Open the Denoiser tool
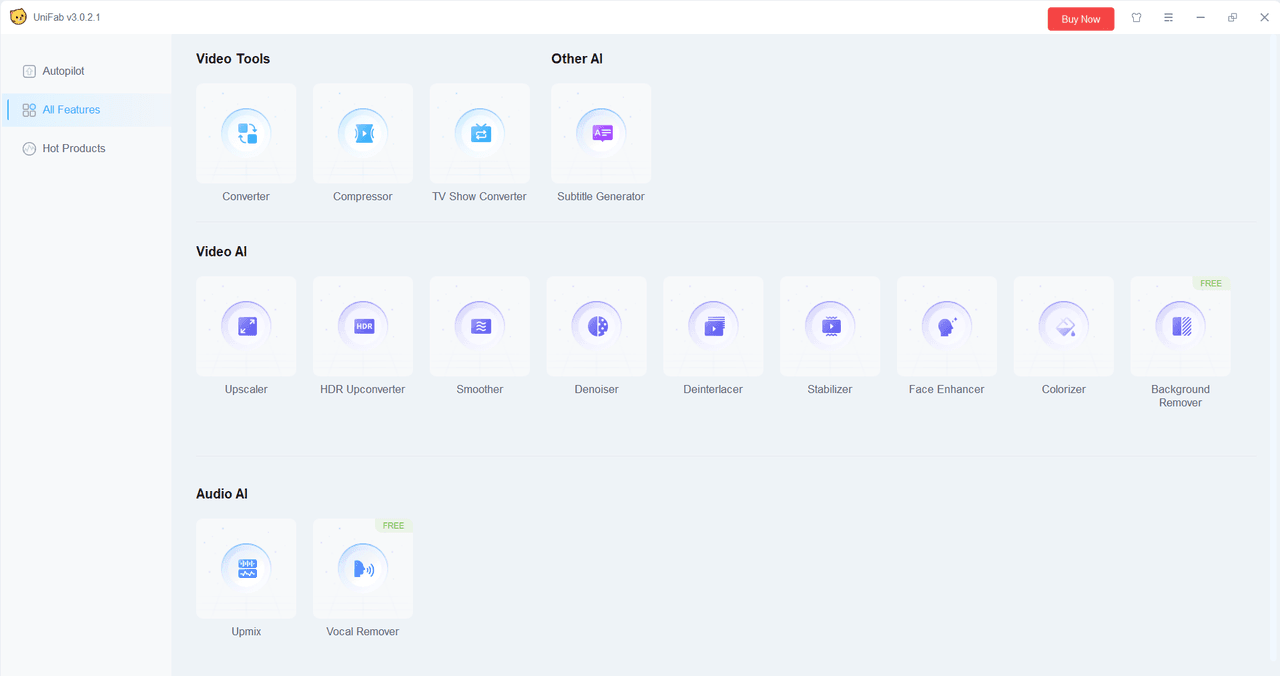 click(x=597, y=326)
